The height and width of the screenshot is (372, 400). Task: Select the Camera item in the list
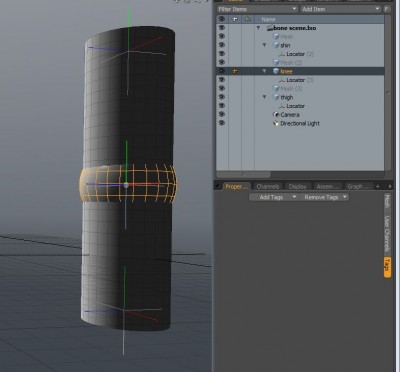[300, 114]
